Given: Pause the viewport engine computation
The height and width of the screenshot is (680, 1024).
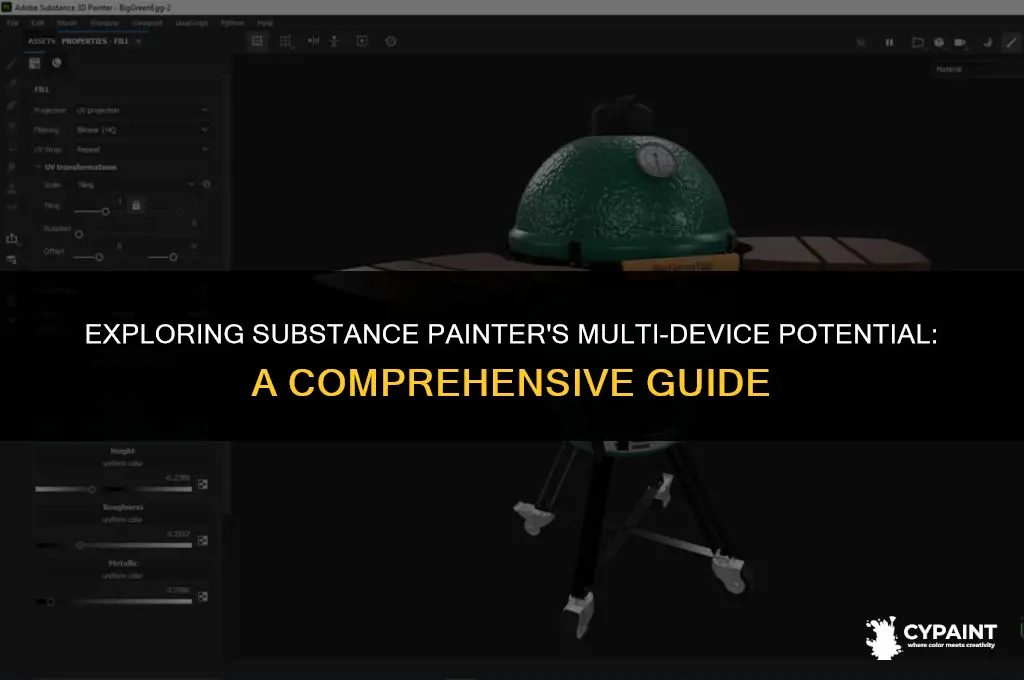Looking at the screenshot, I should click(889, 42).
